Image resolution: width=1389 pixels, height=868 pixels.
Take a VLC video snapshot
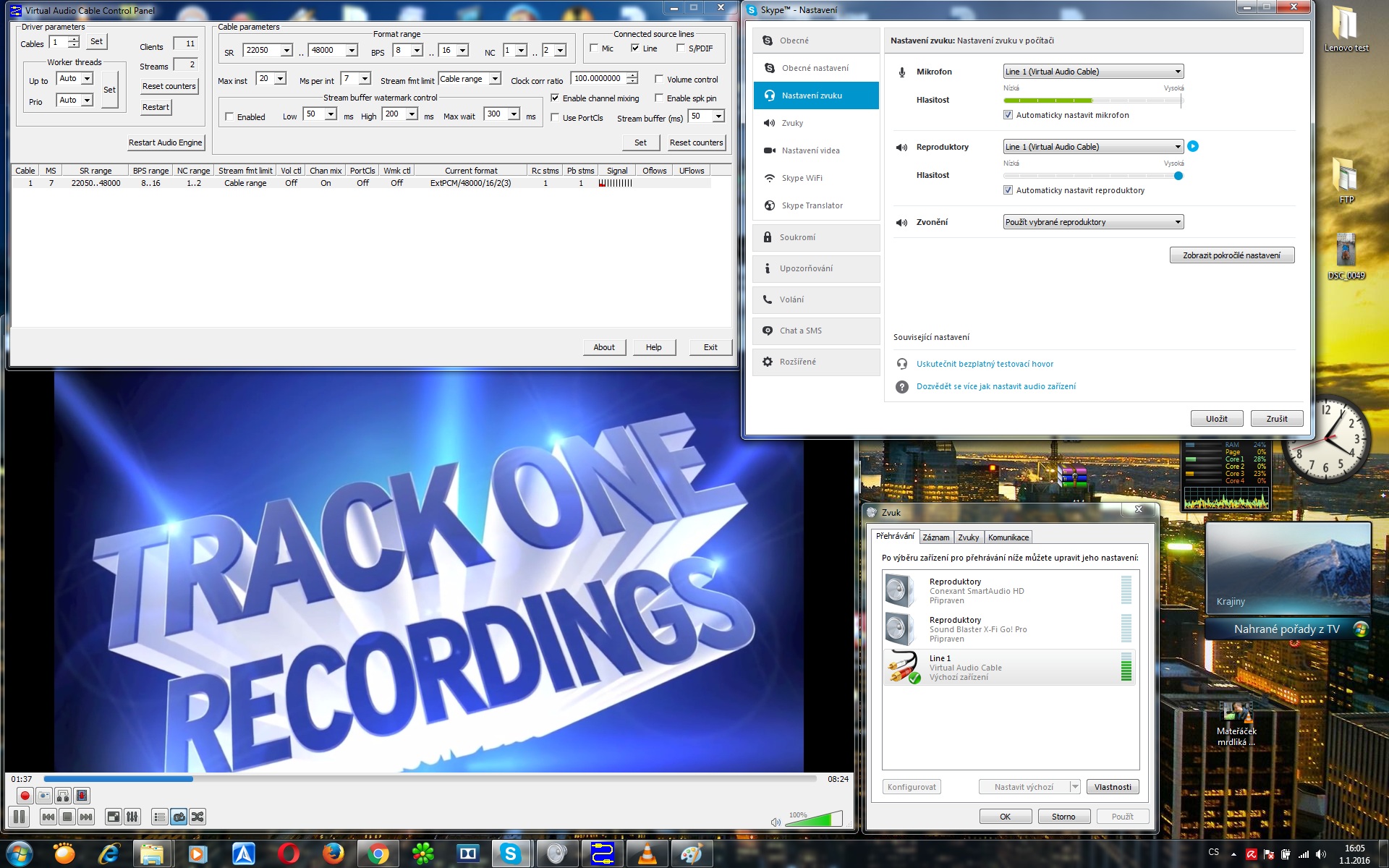[44, 796]
